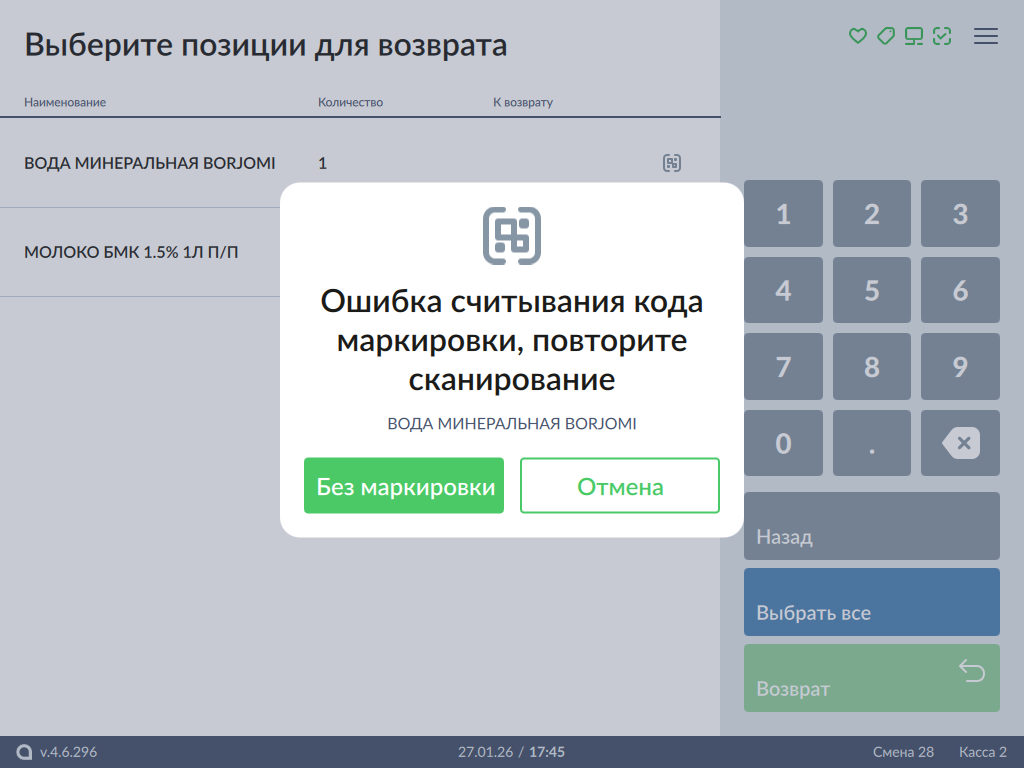
Task: Click the heart status icon
Action: (857, 36)
